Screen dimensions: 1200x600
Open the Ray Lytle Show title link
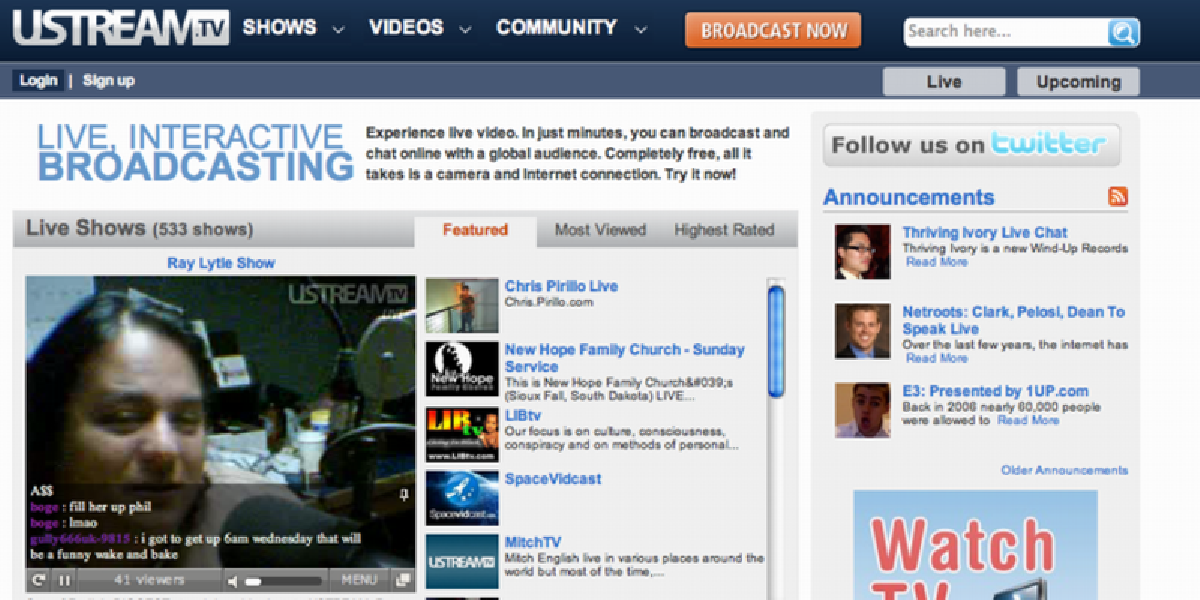click(x=221, y=263)
